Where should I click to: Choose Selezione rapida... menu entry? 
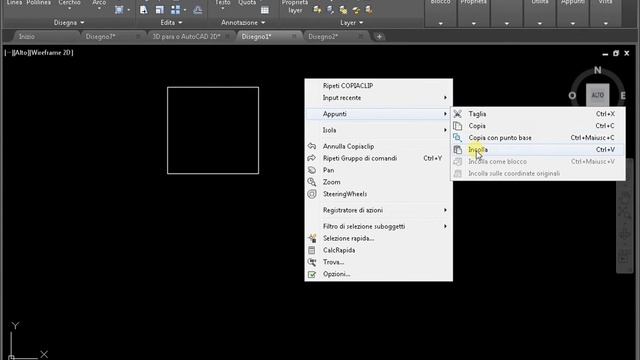(378, 238)
